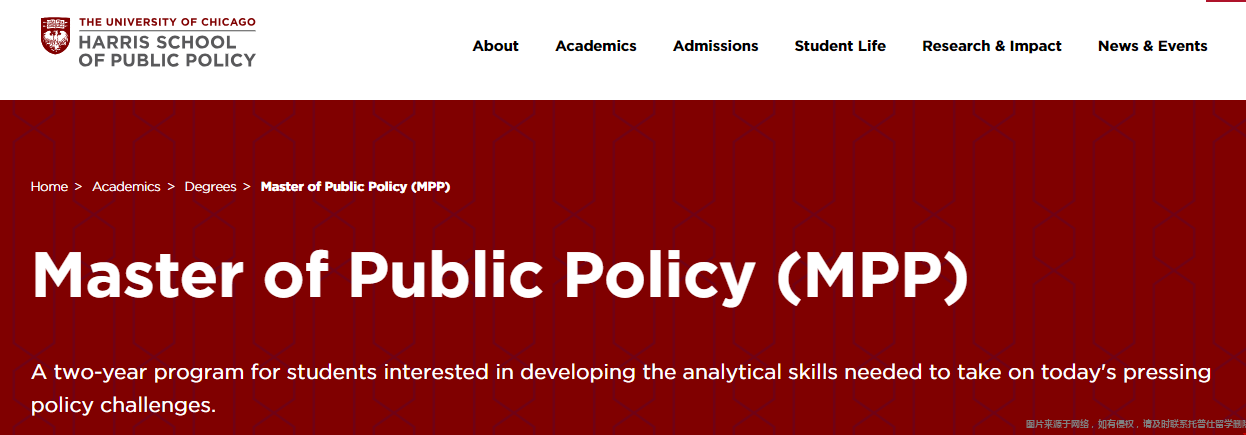Click the dark red line atop the header

pos(1225,1)
